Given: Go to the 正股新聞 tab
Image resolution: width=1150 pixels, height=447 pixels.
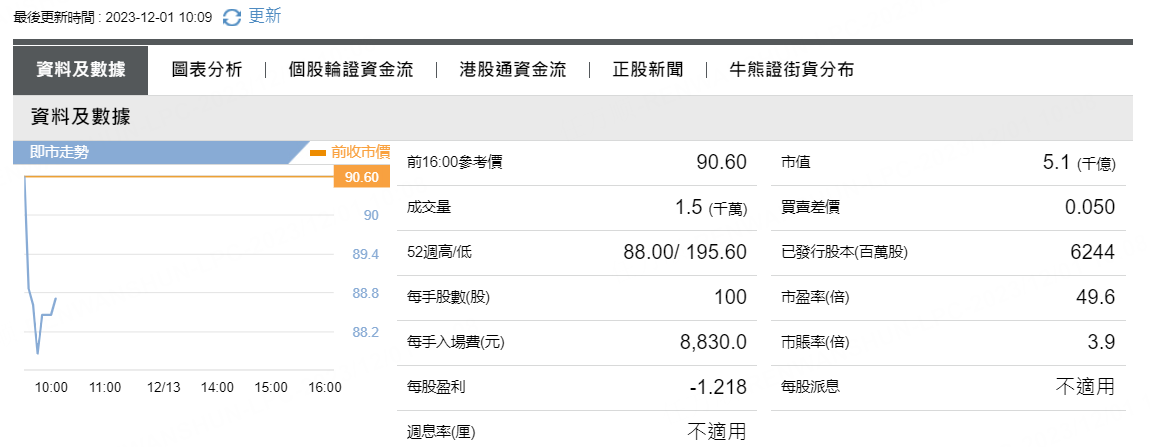Looking at the screenshot, I should [x=648, y=70].
